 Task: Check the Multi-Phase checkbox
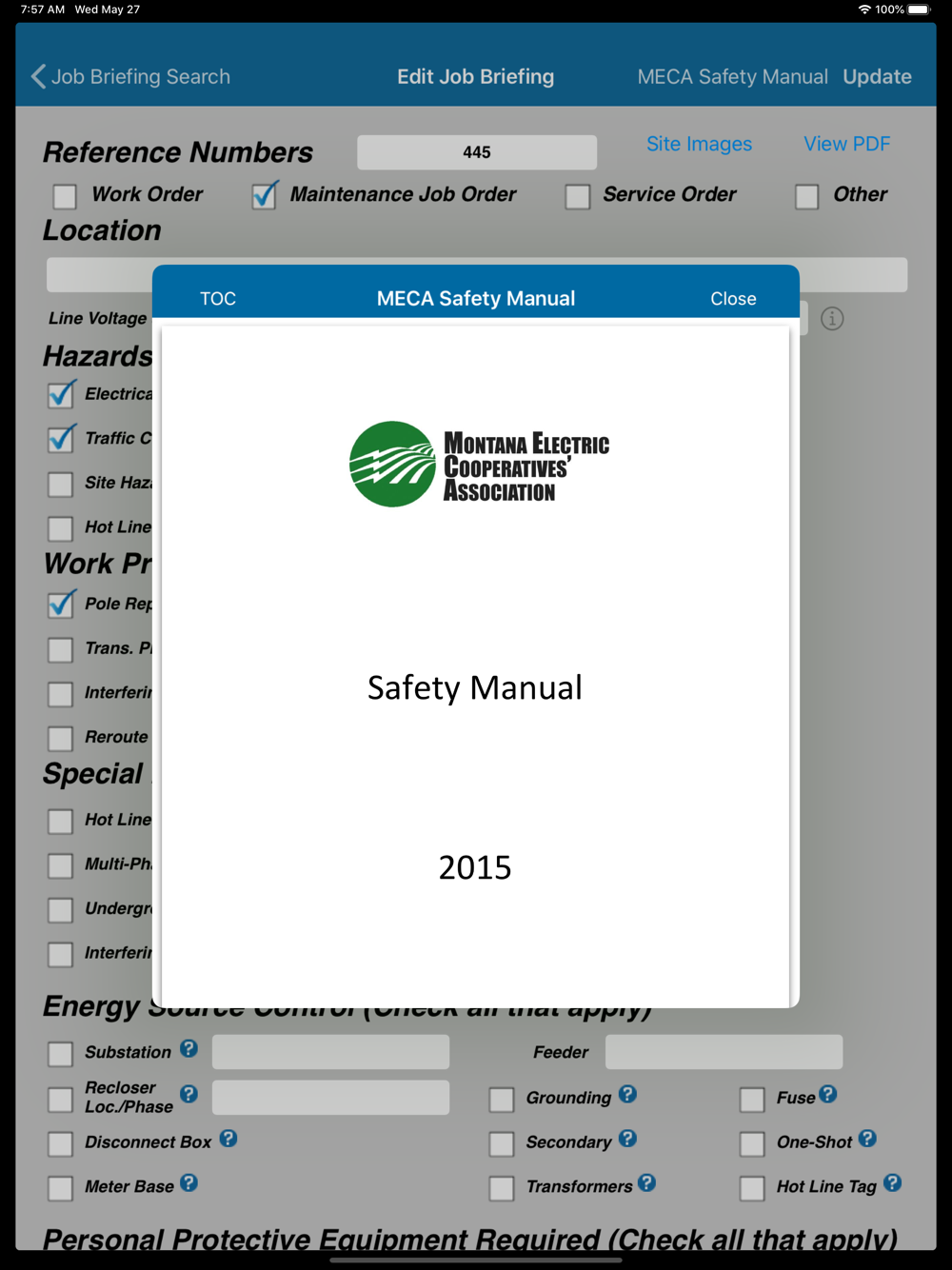click(x=60, y=865)
